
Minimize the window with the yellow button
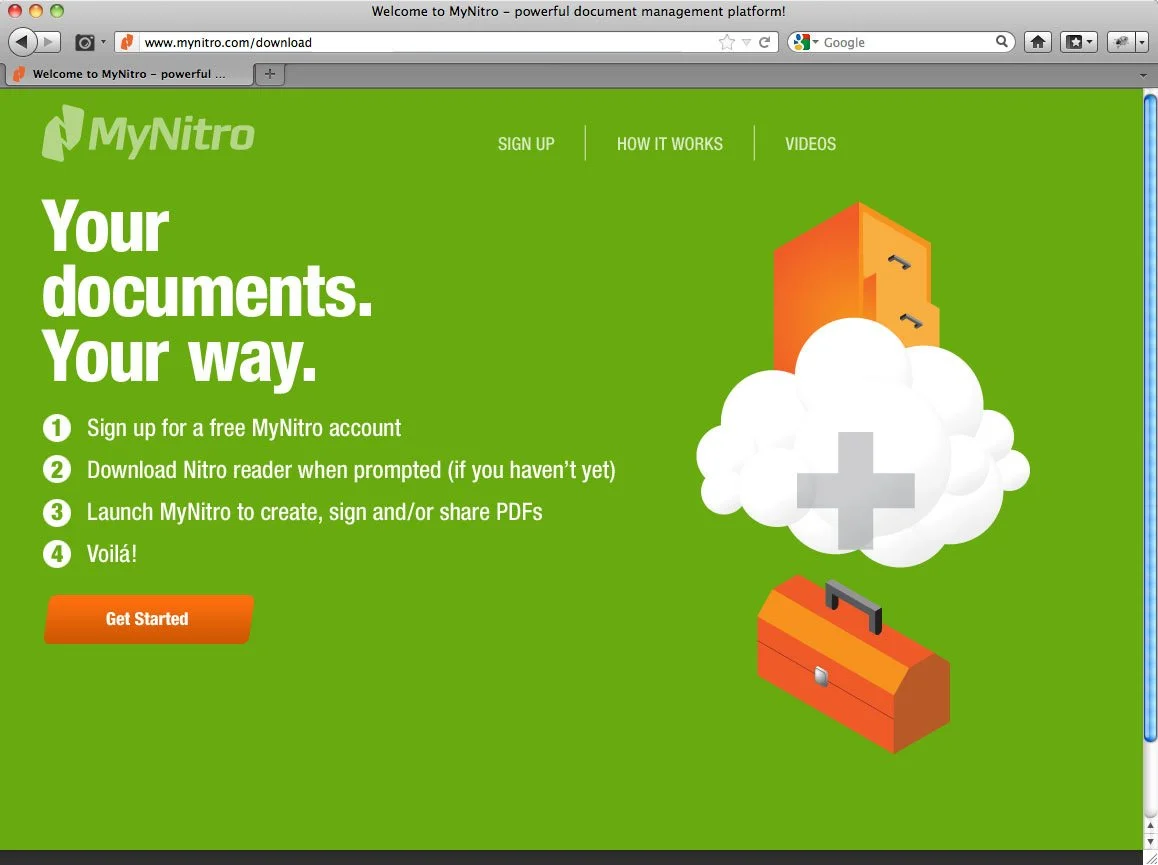pyautogui.click(x=35, y=10)
